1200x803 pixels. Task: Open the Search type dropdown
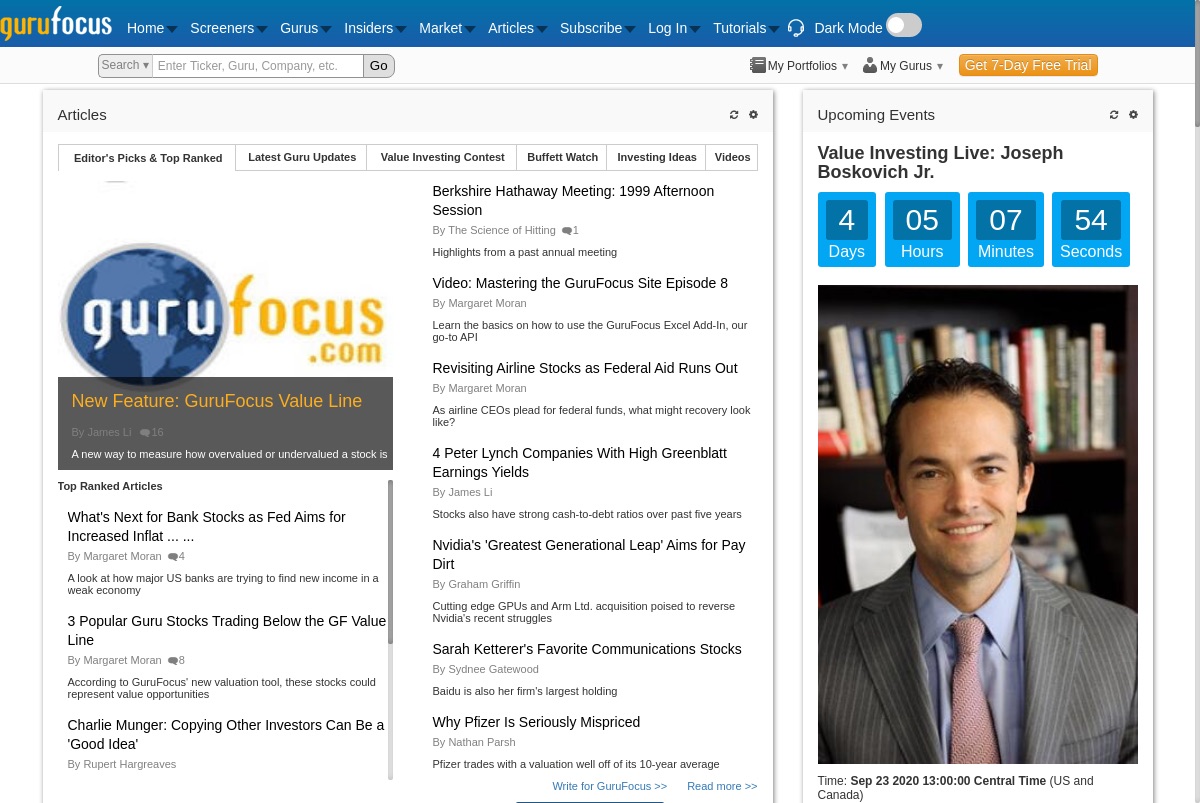125,66
